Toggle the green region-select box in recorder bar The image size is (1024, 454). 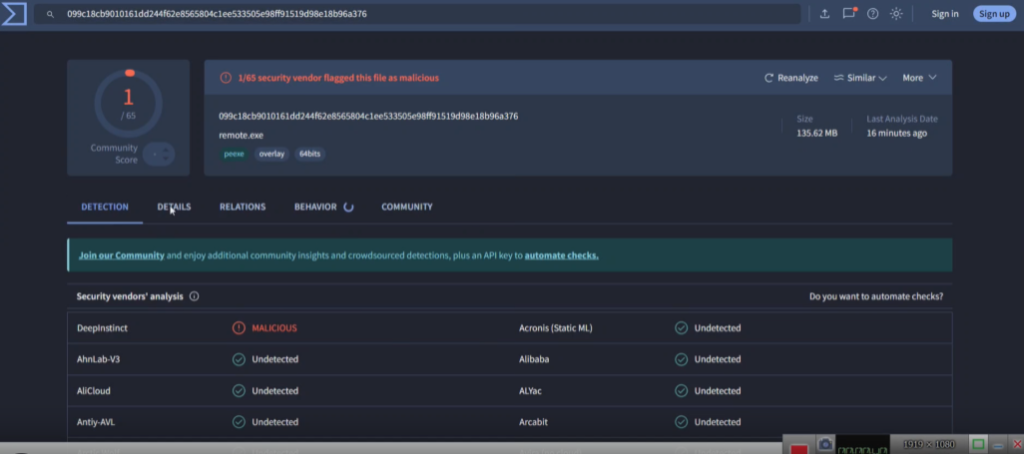pyautogui.click(x=979, y=444)
